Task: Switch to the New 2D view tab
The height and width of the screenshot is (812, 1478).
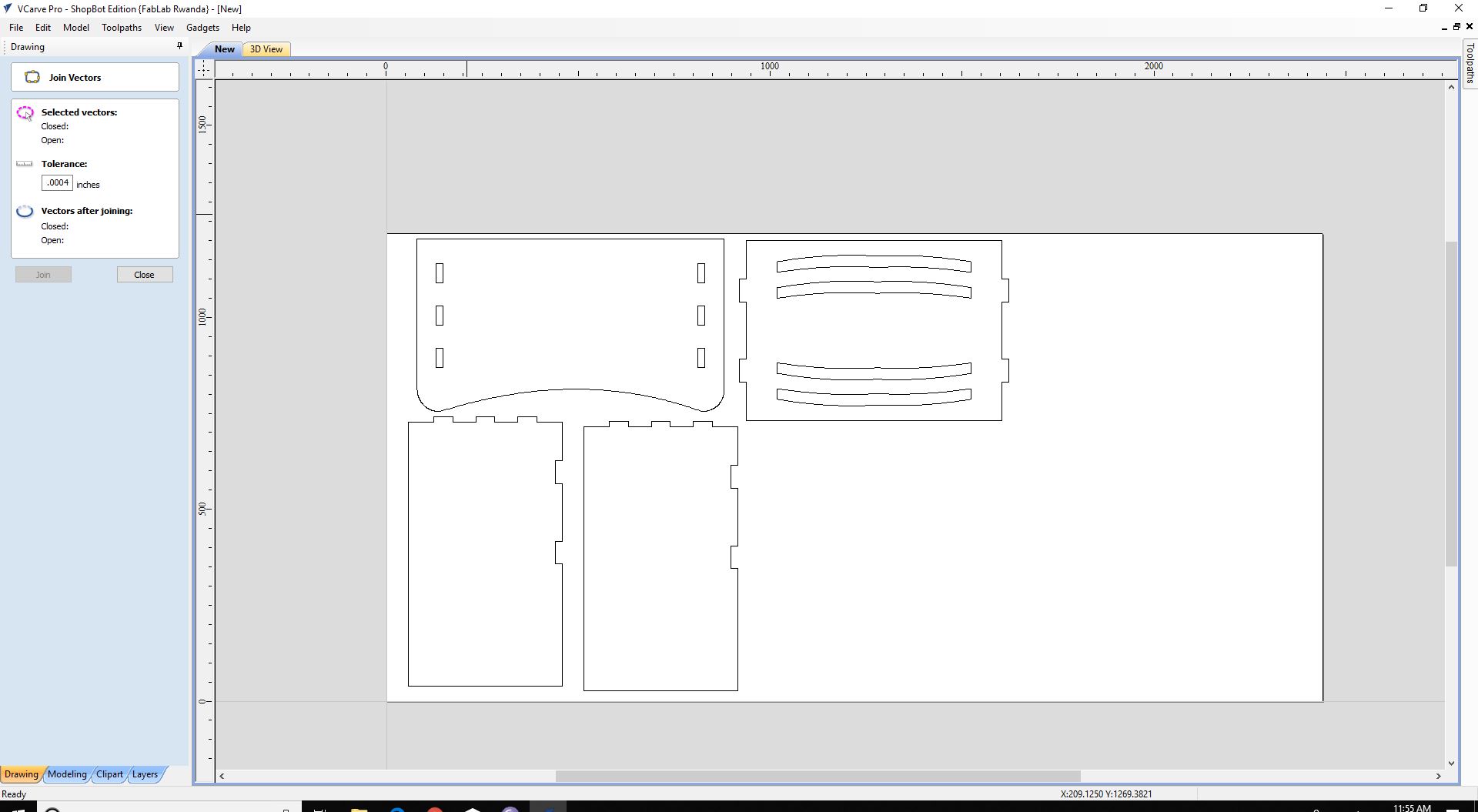Action: [x=224, y=49]
